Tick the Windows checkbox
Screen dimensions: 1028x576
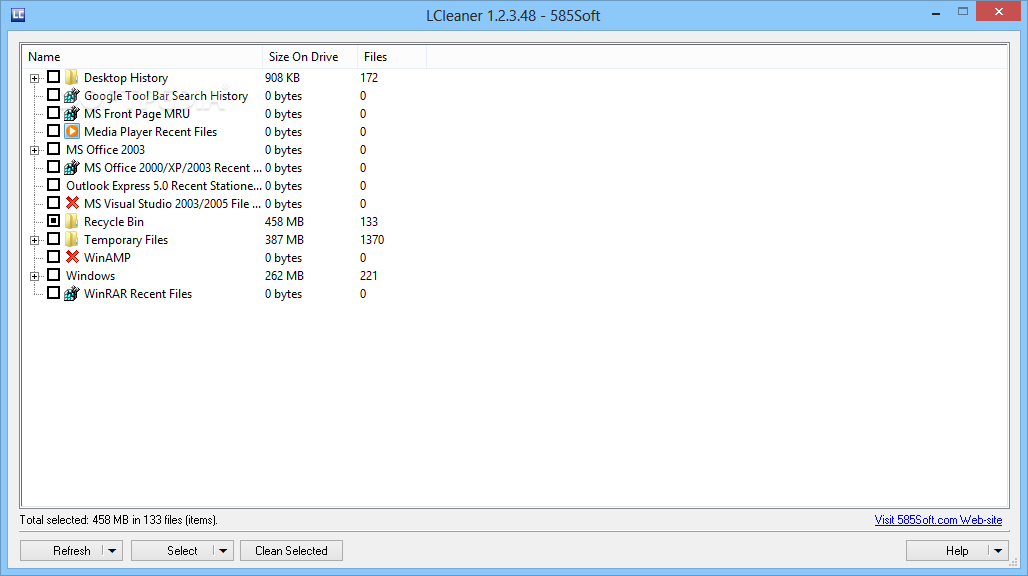click(54, 275)
